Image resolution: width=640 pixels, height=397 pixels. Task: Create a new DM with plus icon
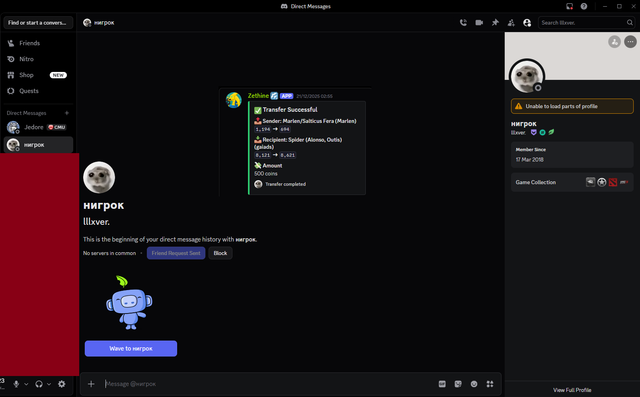tap(67, 113)
